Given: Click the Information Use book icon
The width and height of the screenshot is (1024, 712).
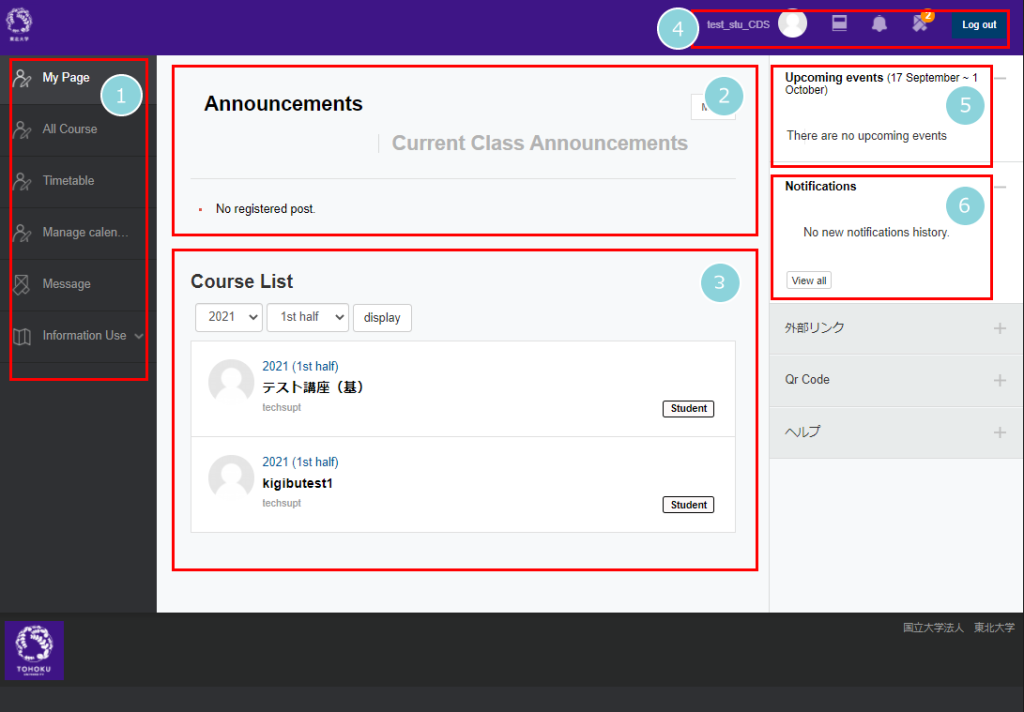Looking at the screenshot, I should [22, 336].
